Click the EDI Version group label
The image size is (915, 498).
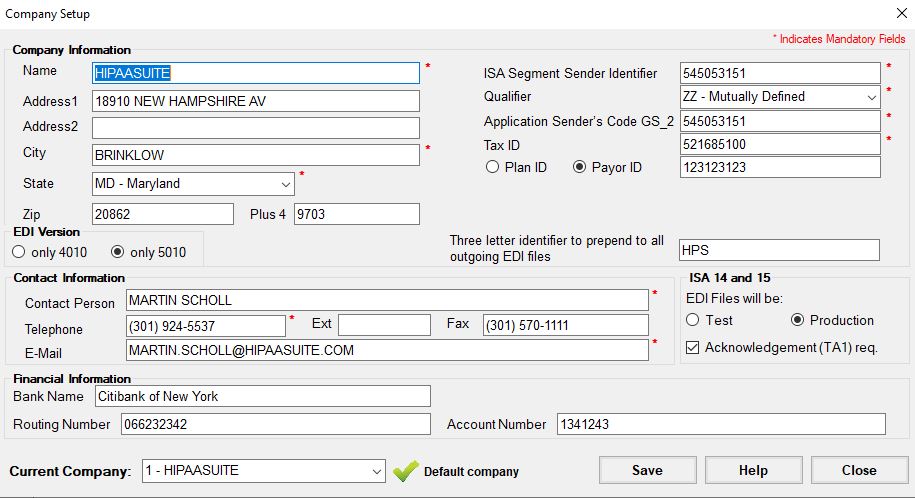pos(47,232)
